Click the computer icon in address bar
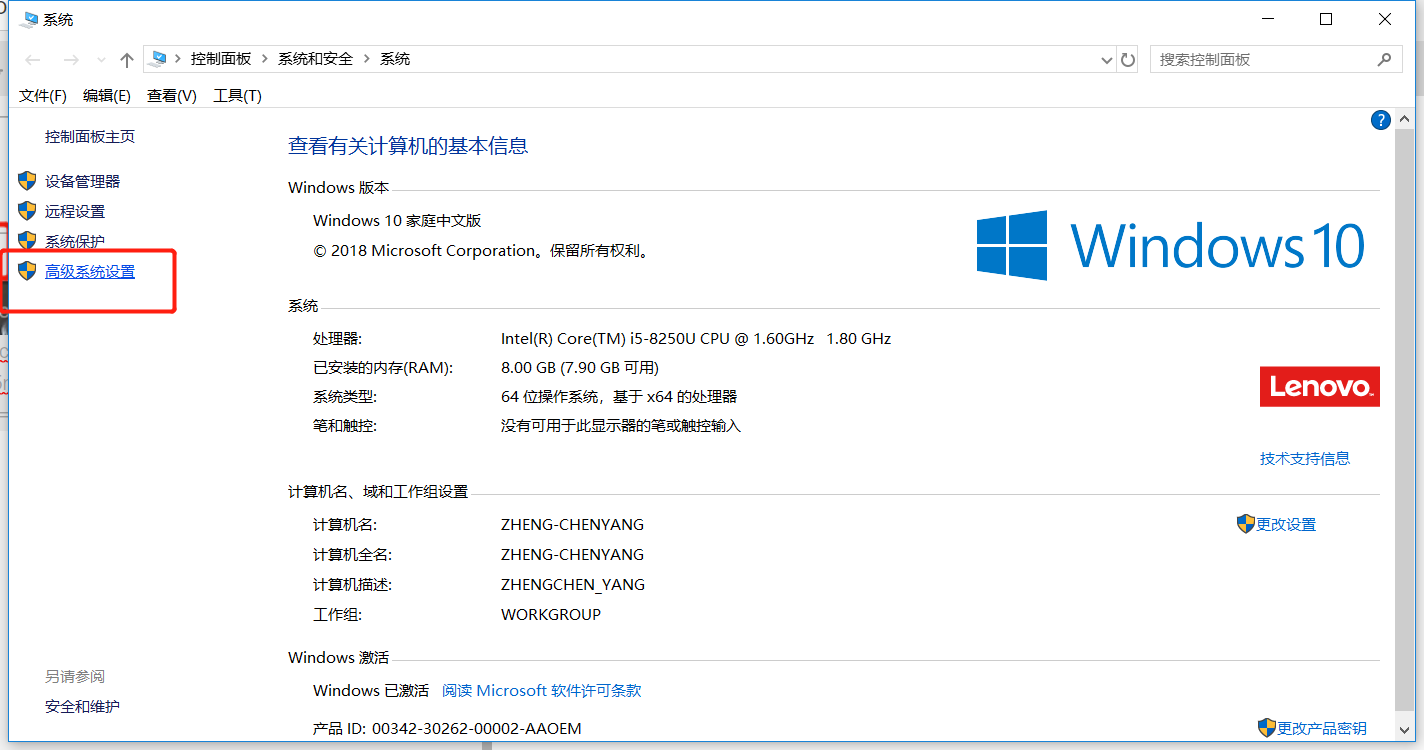The height and width of the screenshot is (750, 1424). (x=158, y=59)
